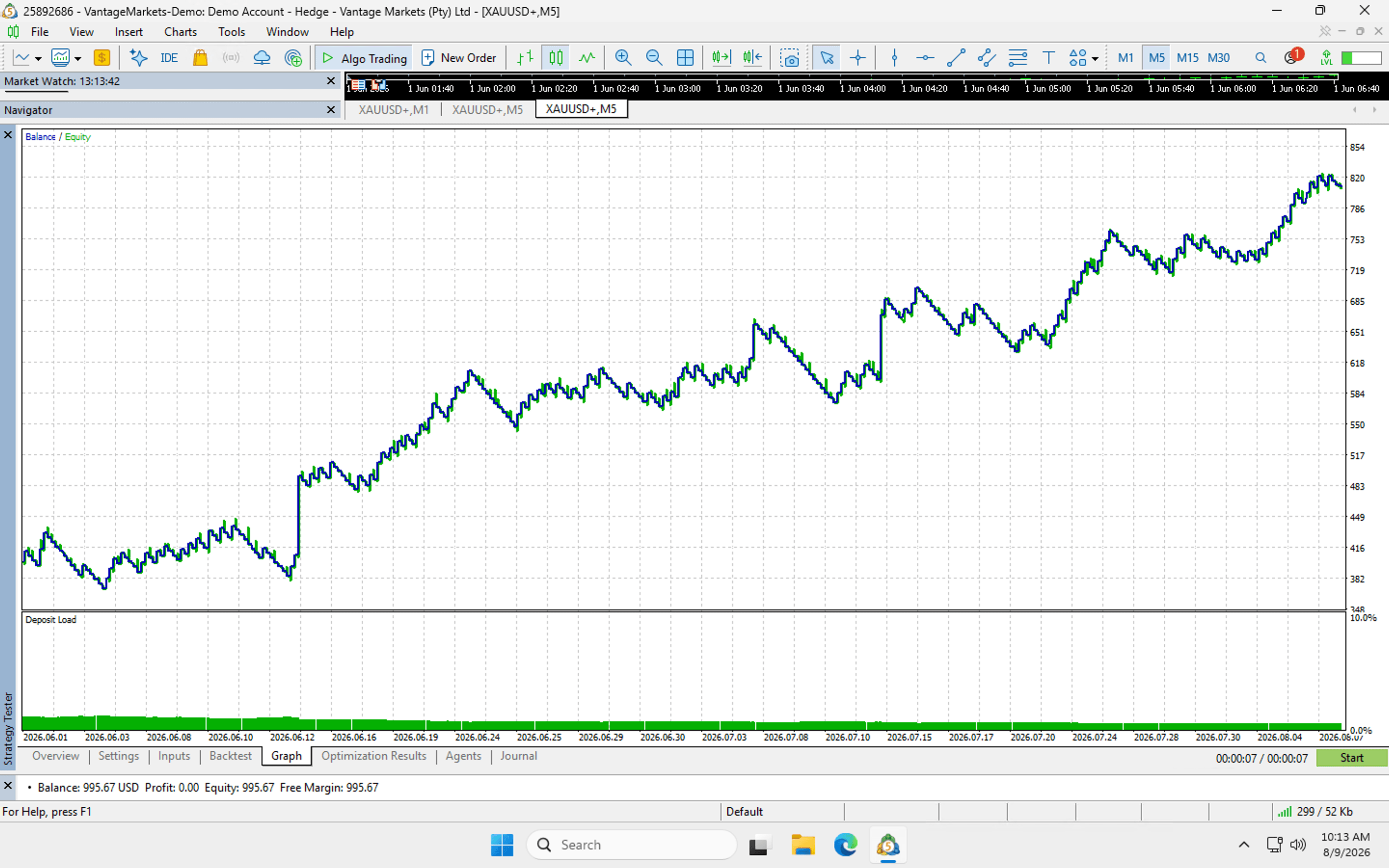Switch chart to candlesticks mode

click(x=556, y=58)
